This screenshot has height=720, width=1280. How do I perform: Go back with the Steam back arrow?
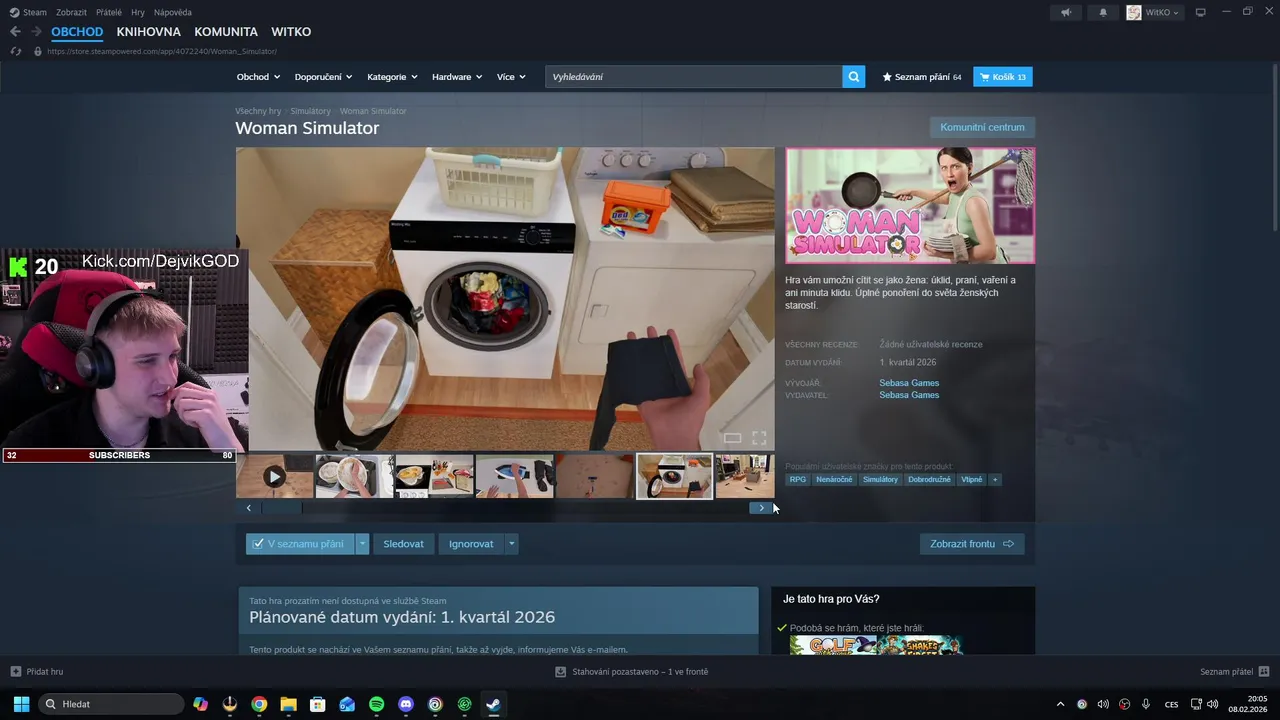point(15,32)
